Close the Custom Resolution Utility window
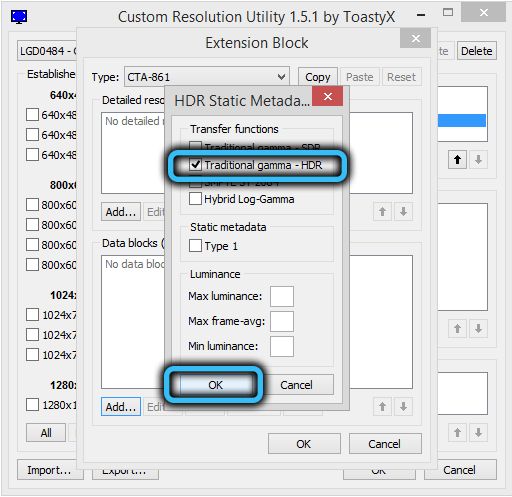Image resolution: width=512 pixels, height=497 pixels. pos(483,13)
